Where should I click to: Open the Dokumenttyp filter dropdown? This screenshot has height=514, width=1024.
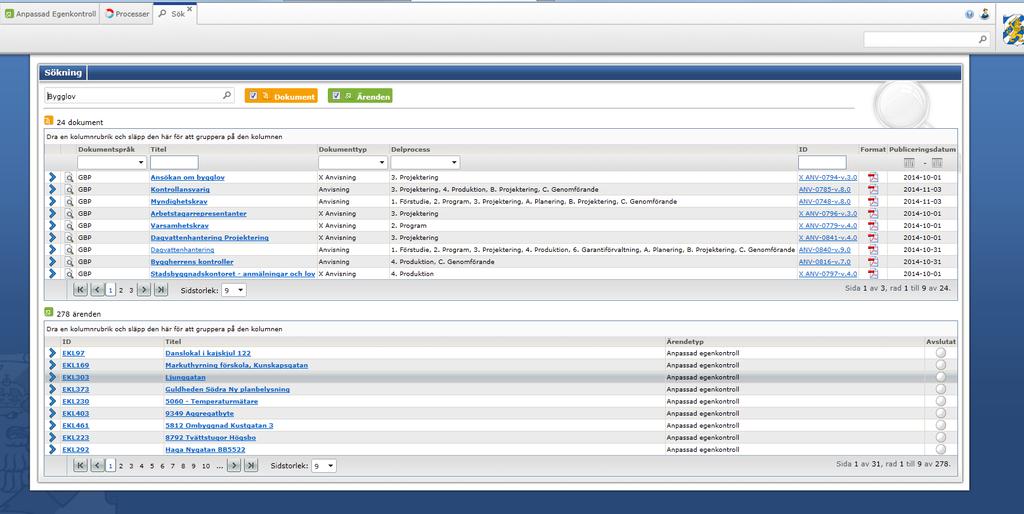353,163
